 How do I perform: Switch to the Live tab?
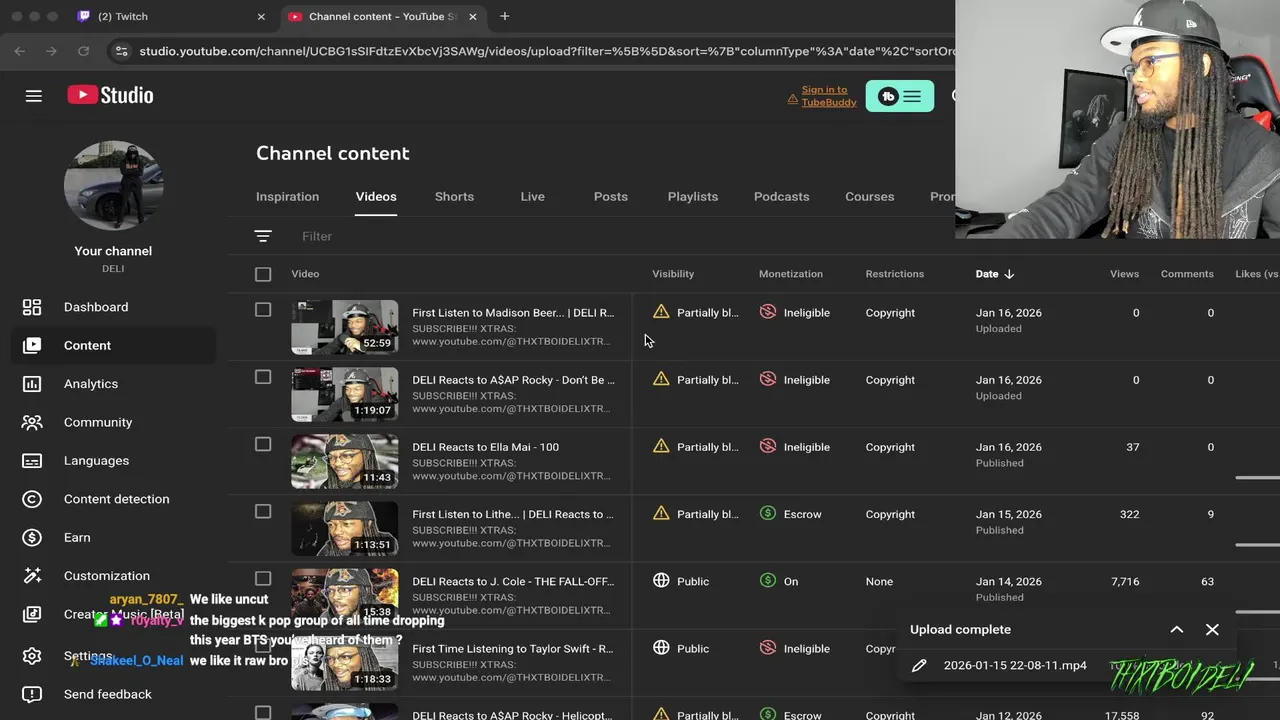click(532, 196)
